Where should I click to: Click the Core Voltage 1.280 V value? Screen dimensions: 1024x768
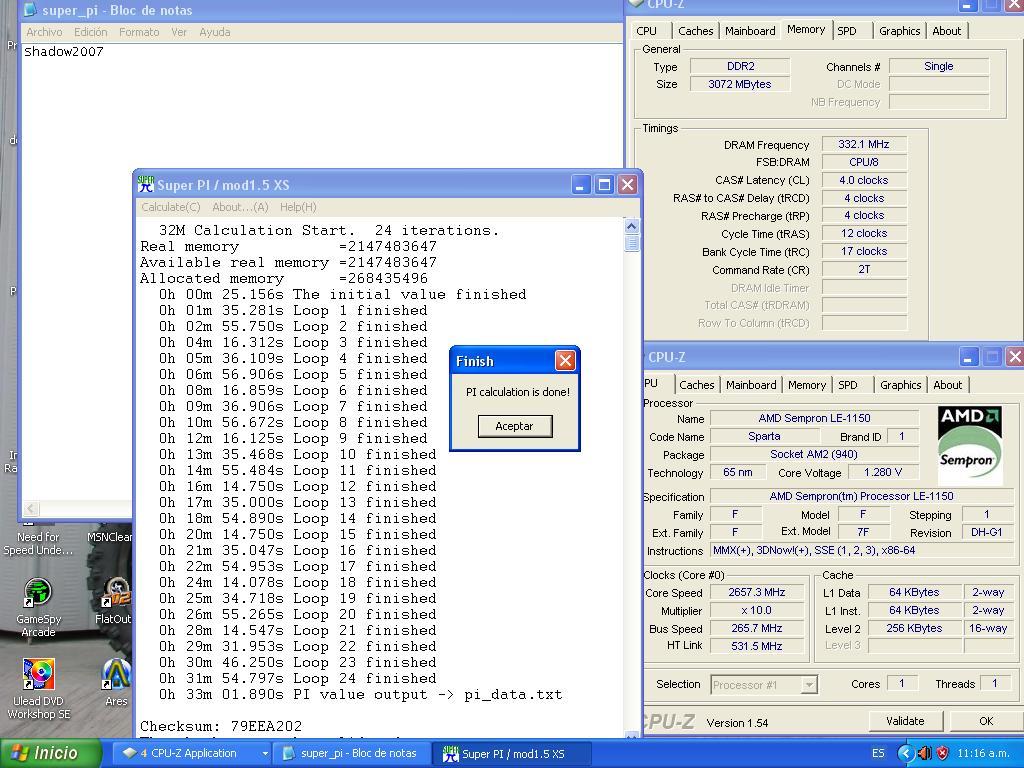click(883, 472)
